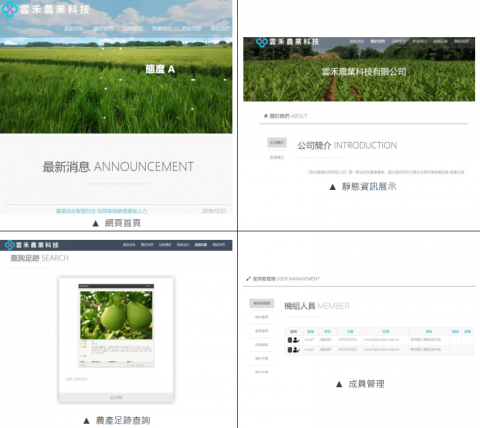Open 最新消息 in the homepage navigation bar

[74, 29]
